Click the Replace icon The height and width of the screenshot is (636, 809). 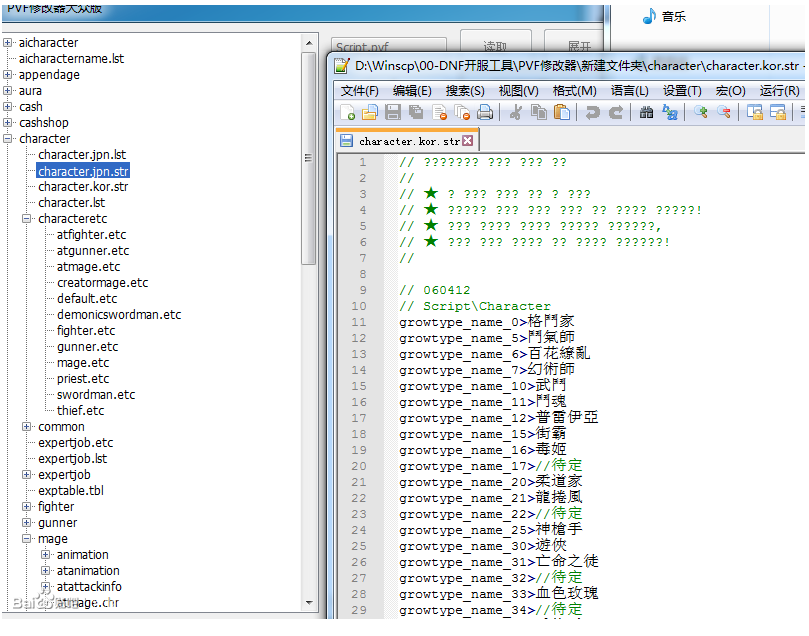point(670,112)
